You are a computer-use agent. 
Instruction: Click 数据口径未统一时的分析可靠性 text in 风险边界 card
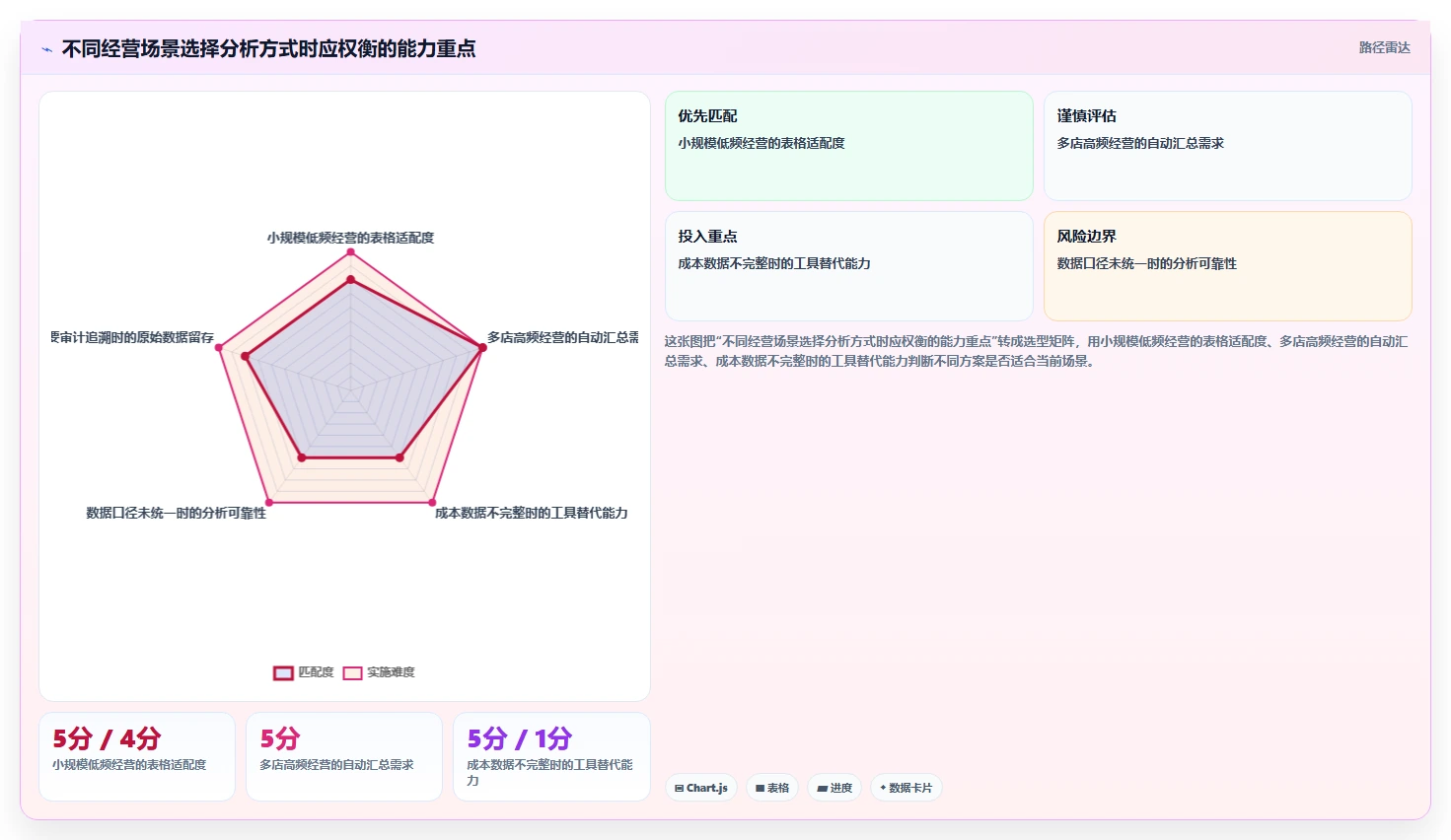coord(1147,263)
